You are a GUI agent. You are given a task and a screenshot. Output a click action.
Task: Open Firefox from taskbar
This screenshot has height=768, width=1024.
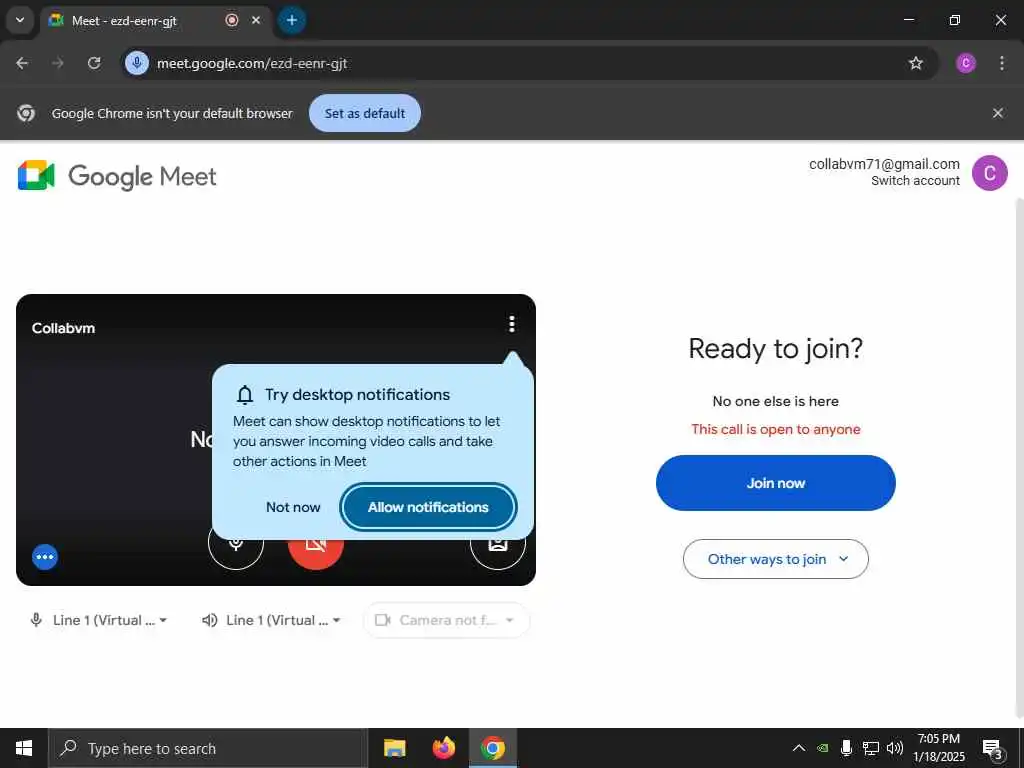pos(444,748)
